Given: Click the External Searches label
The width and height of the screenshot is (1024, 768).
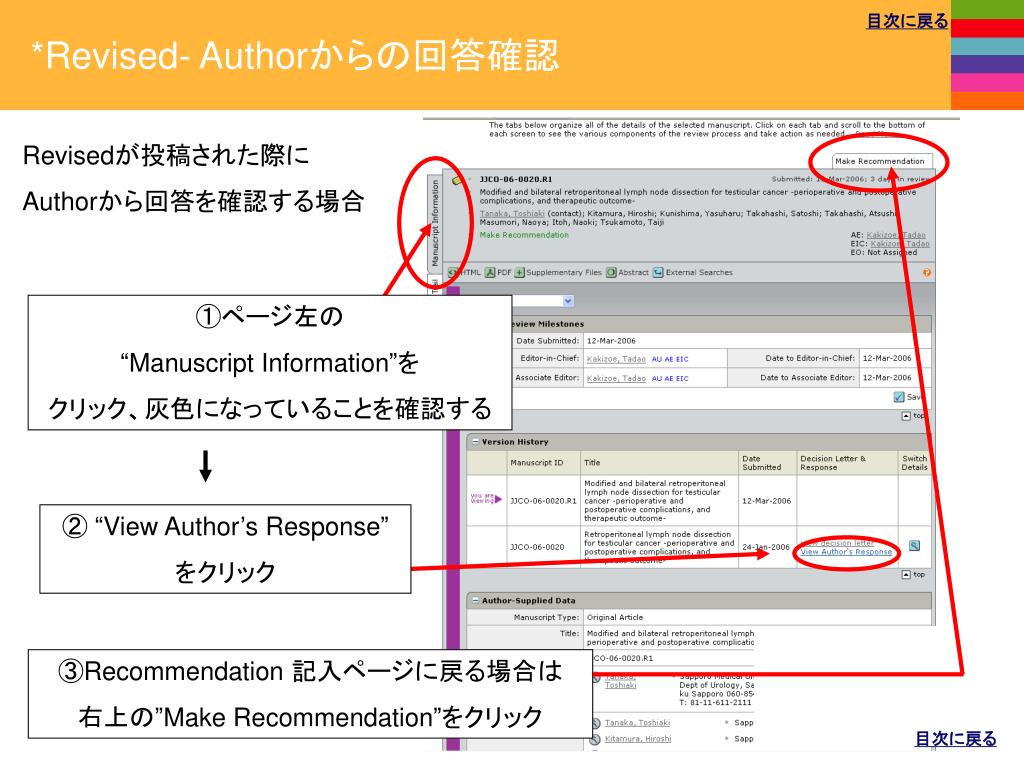Looking at the screenshot, I should coord(699,272).
